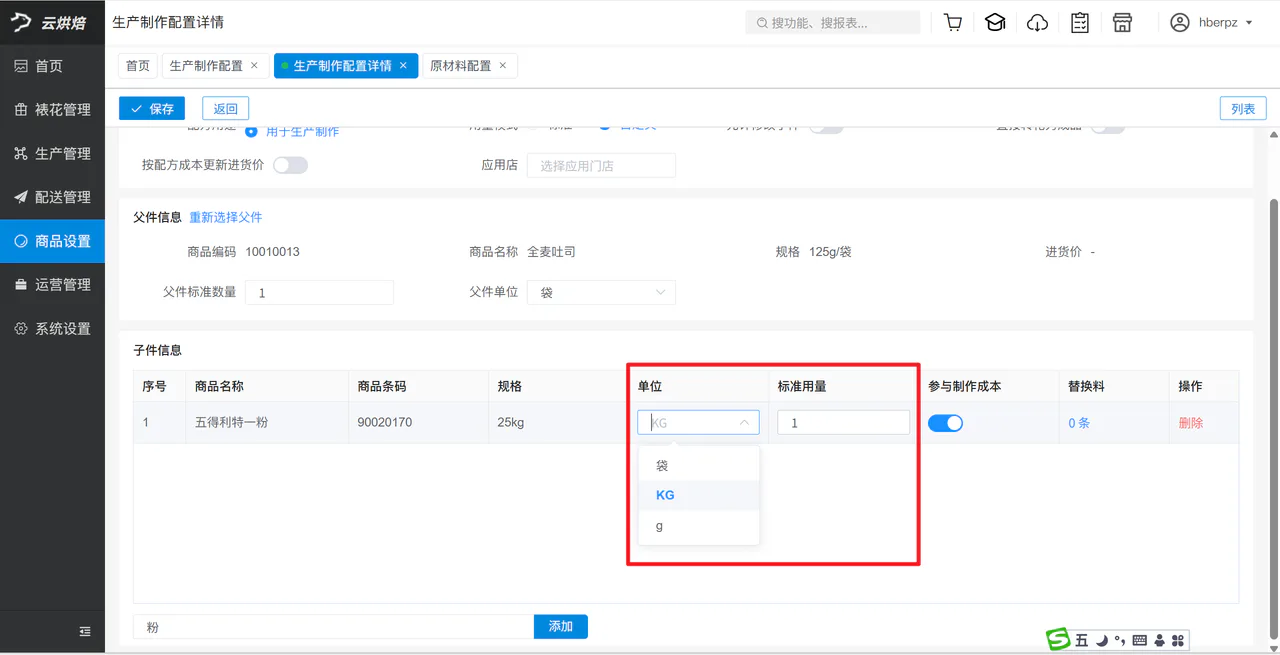1280x655 pixels.
Task: Click the 标准用量 input field
Action: (x=844, y=423)
